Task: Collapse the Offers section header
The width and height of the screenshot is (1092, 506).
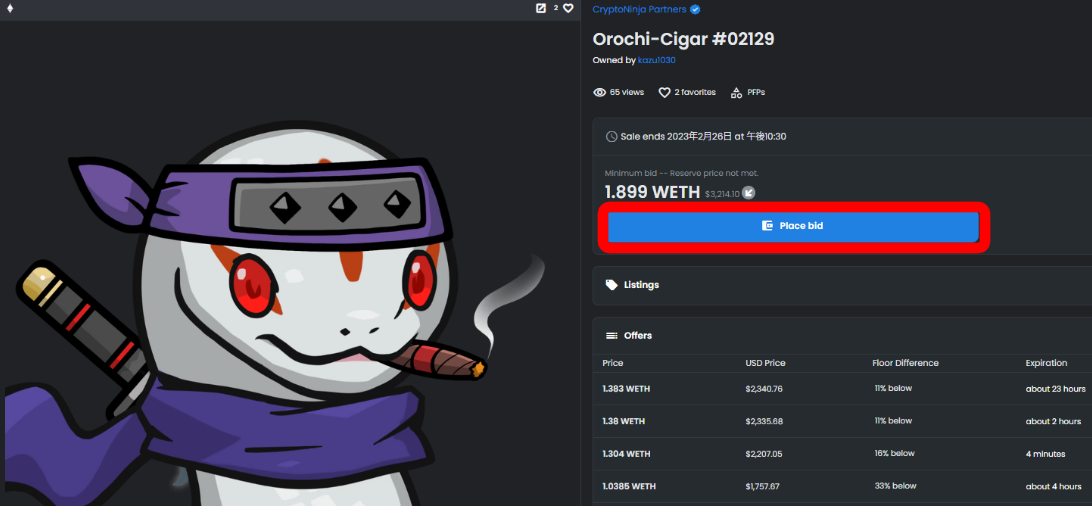Action: pyautogui.click(x=842, y=335)
